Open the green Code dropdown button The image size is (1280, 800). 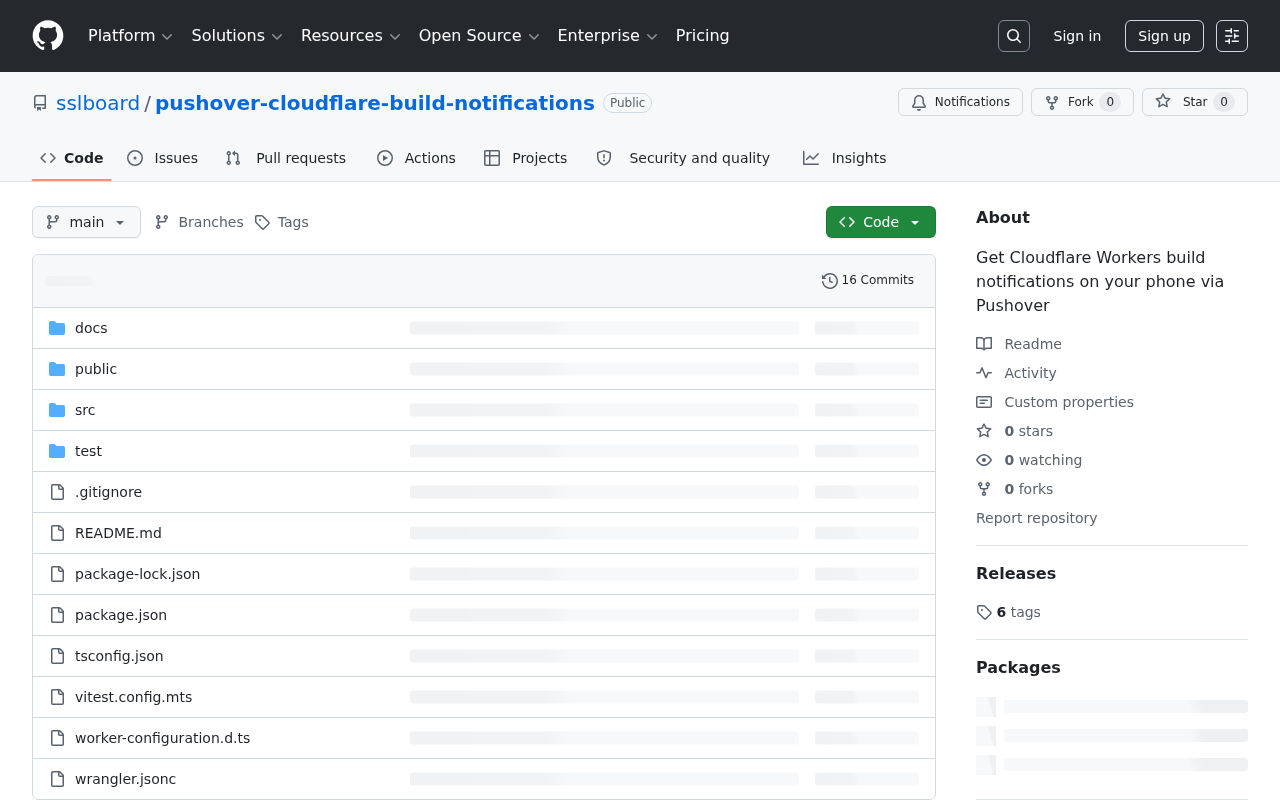[x=881, y=222]
